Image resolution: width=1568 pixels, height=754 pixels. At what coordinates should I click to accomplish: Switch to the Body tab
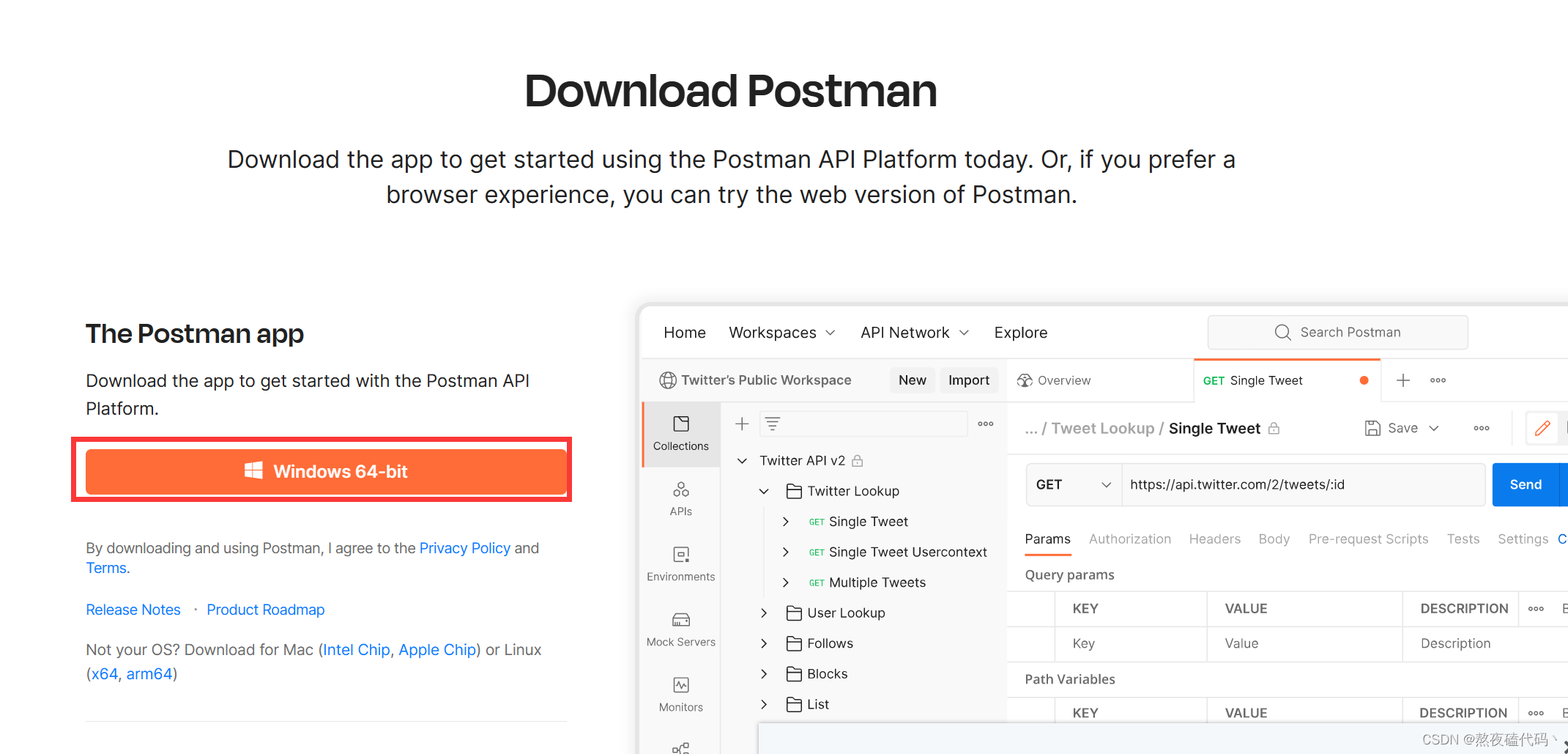(1274, 539)
